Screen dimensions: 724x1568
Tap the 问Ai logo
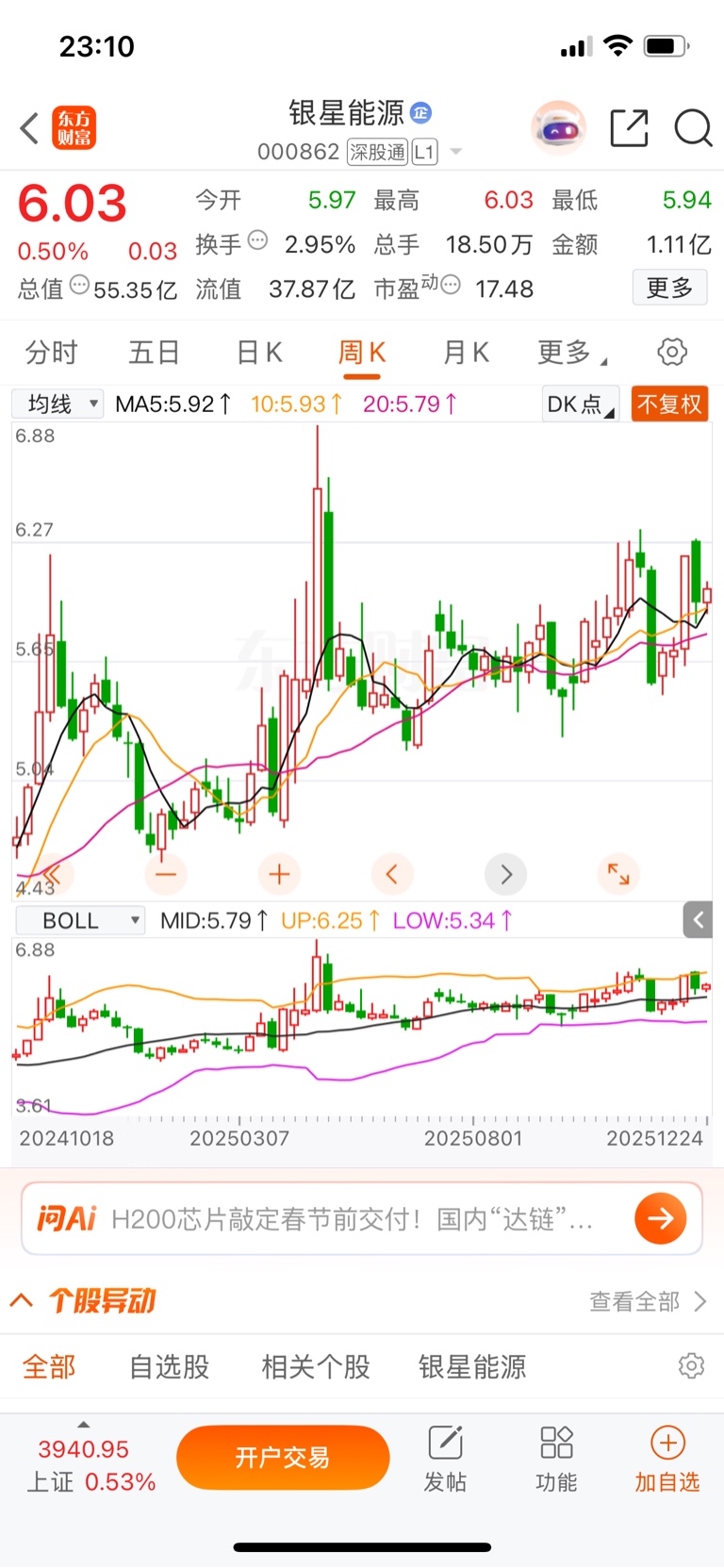click(66, 1218)
